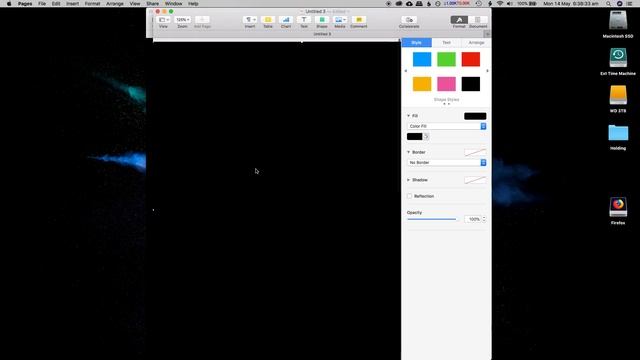
Task: Open the Zoom percentage dropdown
Action: tap(182, 20)
